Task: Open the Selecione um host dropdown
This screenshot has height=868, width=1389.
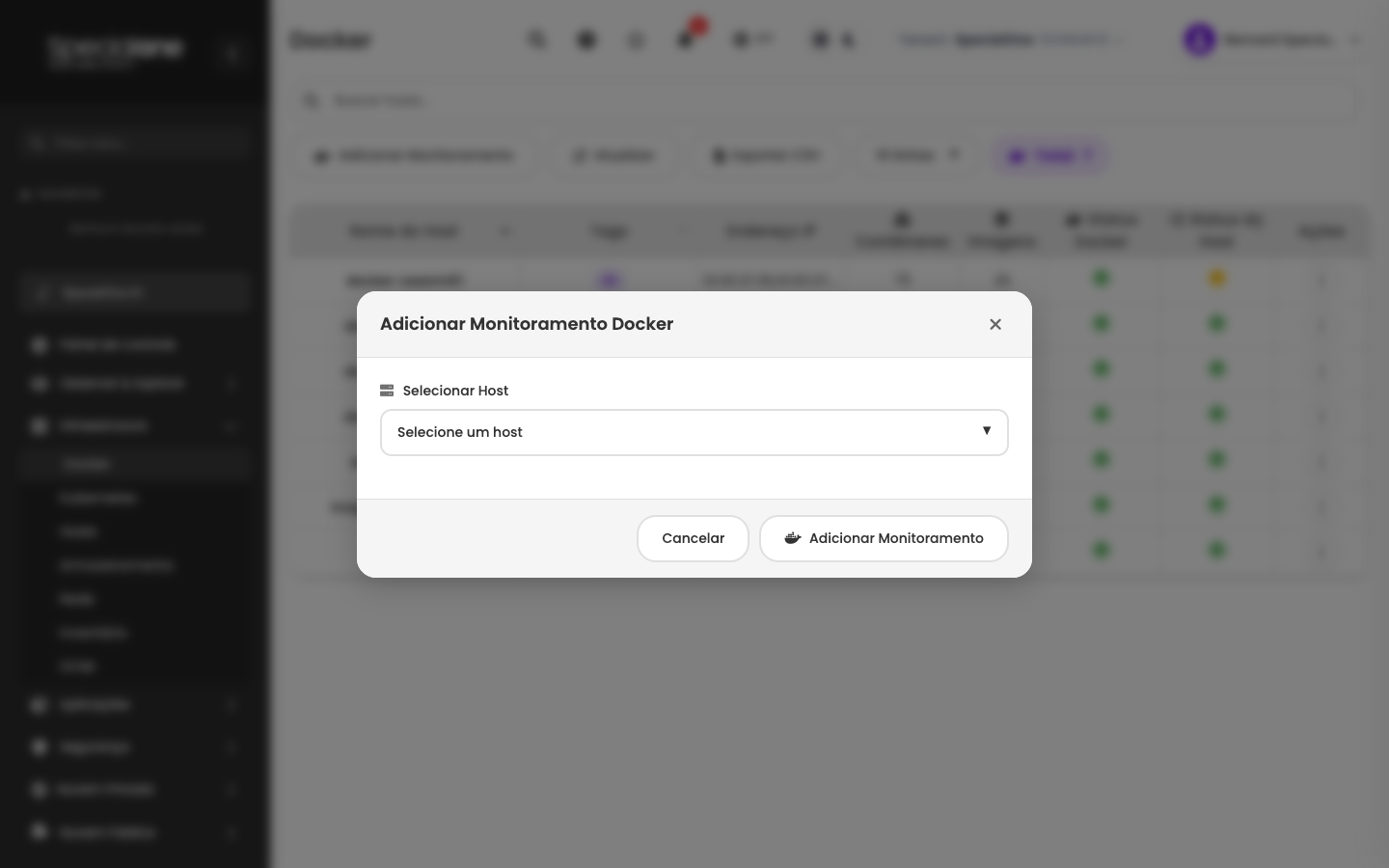Action: point(694,432)
